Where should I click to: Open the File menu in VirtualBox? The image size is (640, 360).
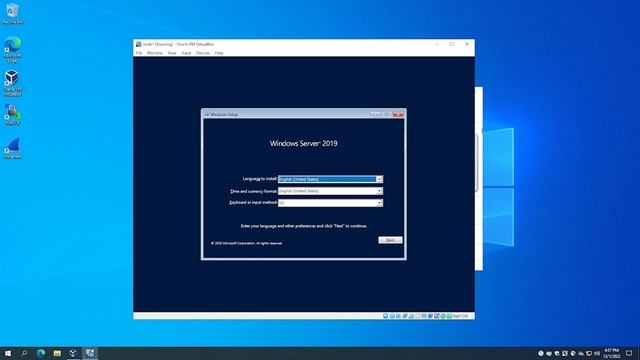139,53
